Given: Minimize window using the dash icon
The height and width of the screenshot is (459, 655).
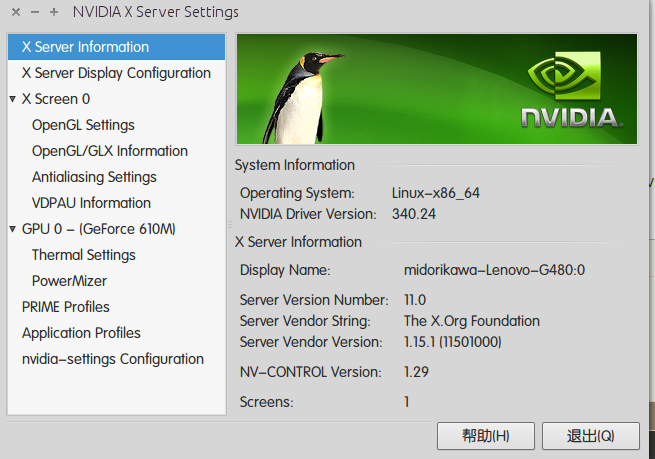Looking at the screenshot, I should [x=35, y=12].
